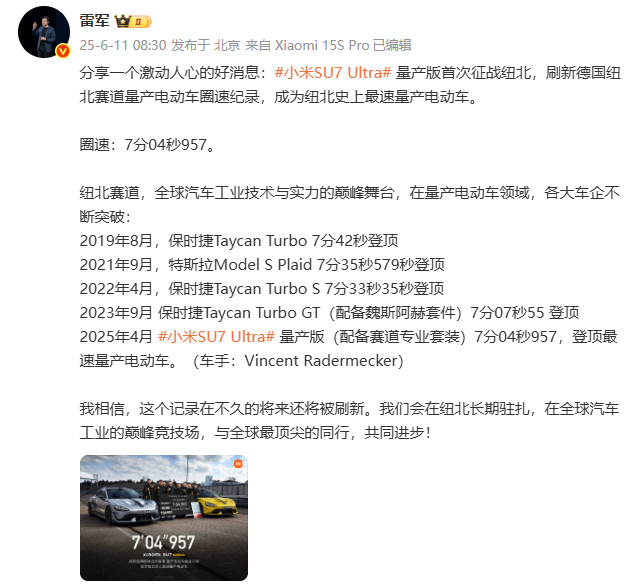Click the 北京 location text

(227, 45)
